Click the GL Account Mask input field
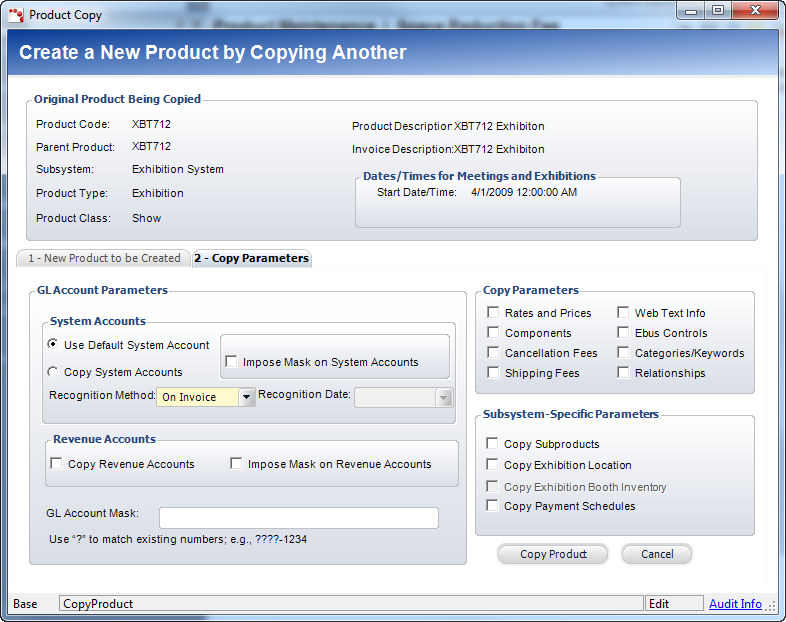Screen dimensions: 786x622 click(298, 517)
